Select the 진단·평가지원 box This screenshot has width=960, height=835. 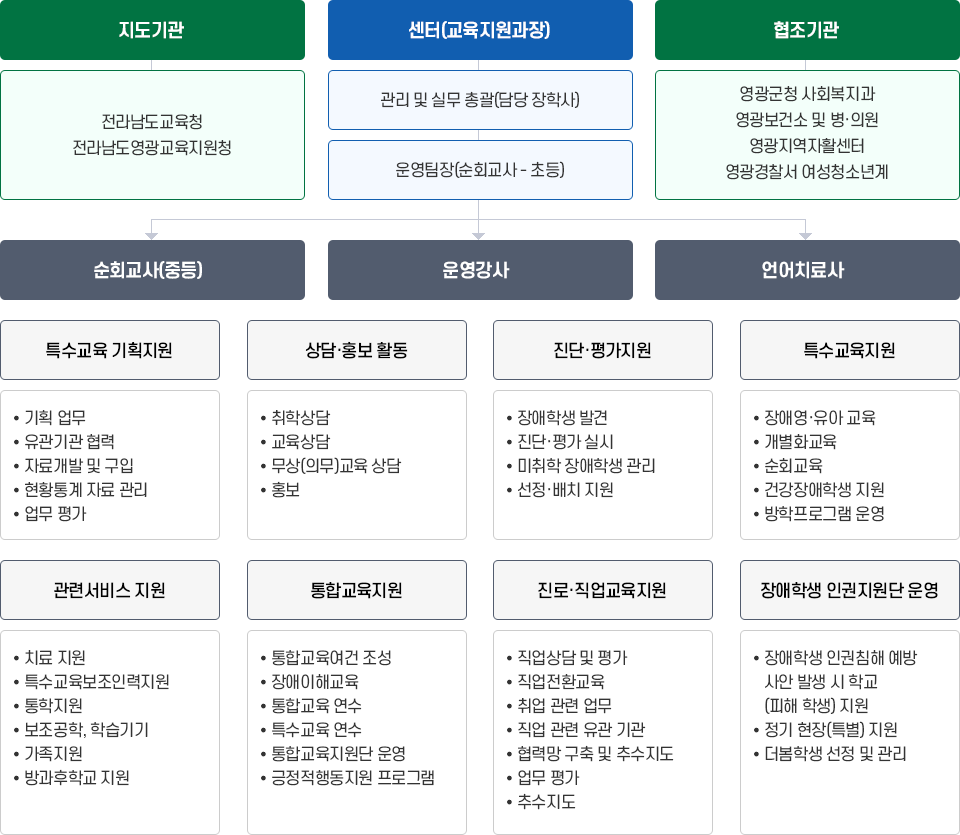603,349
